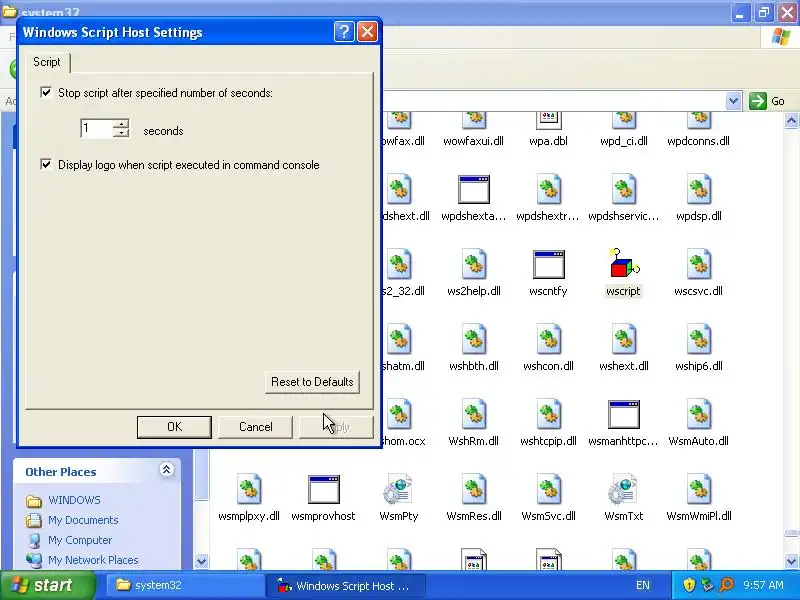Select the wscsvc.dll file
Image resolution: width=800 pixels, height=600 pixels.
click(698, 273)
